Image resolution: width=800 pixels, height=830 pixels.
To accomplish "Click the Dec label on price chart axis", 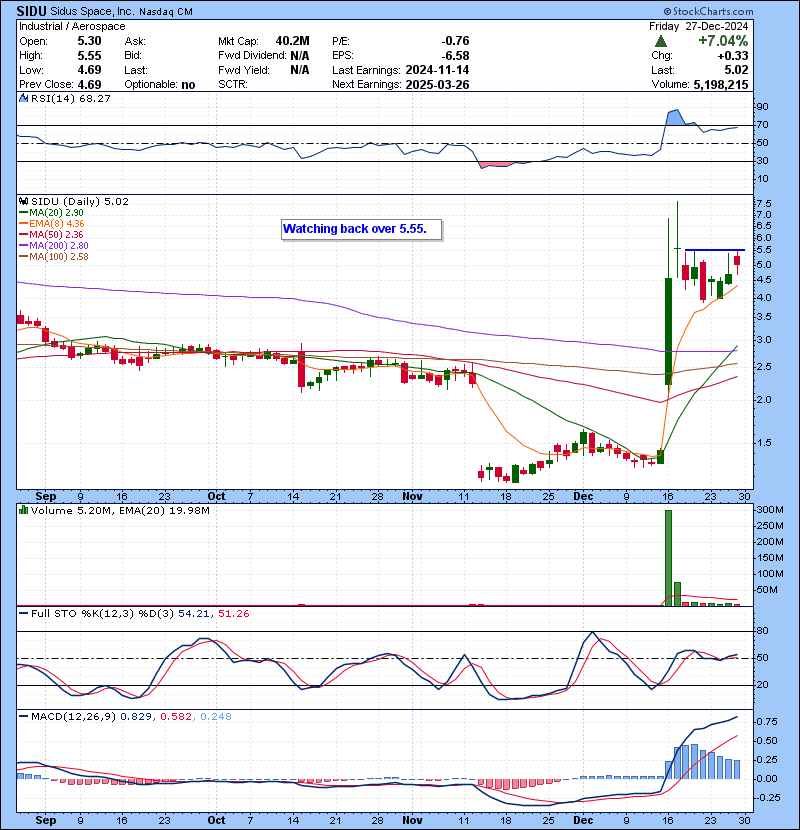I will coord(583,497).
